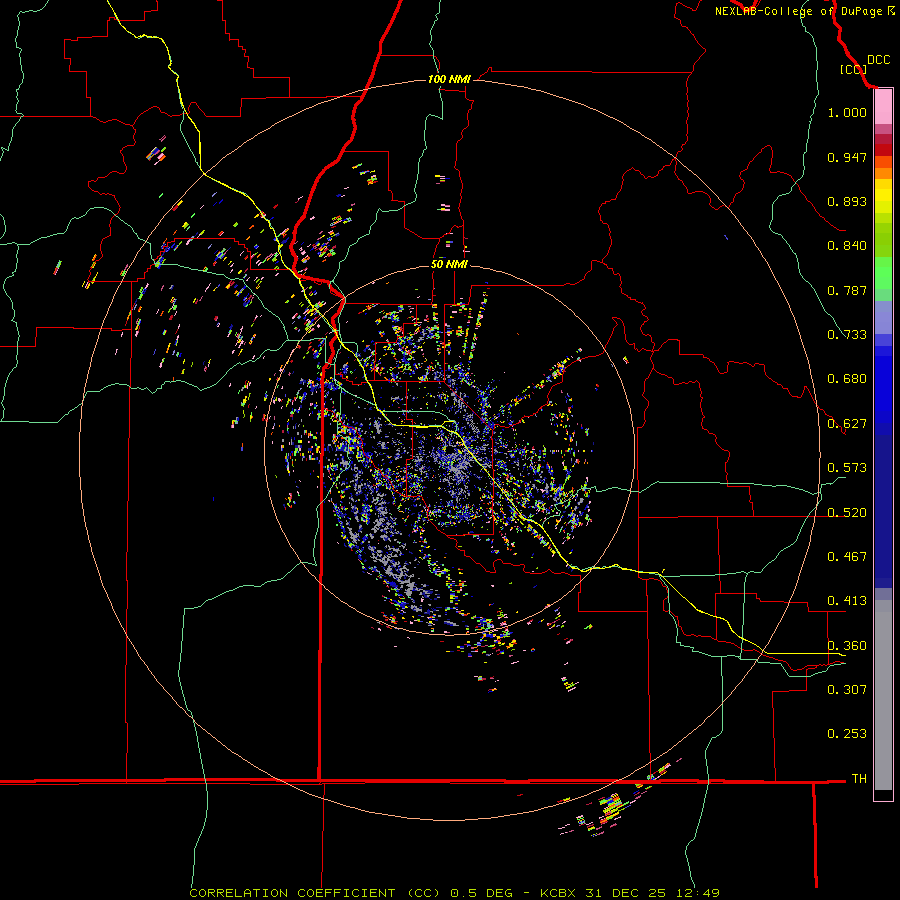Click the 0.413 scale value
The image size is (900, 900).
[847, 601]
